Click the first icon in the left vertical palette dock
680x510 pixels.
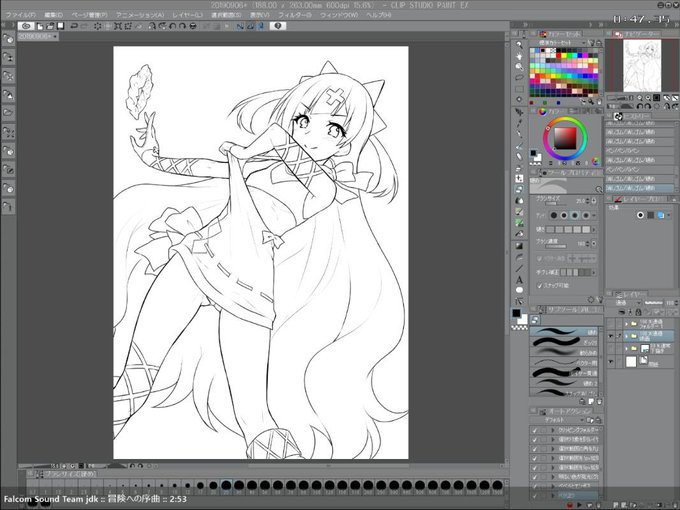point(9,39)
